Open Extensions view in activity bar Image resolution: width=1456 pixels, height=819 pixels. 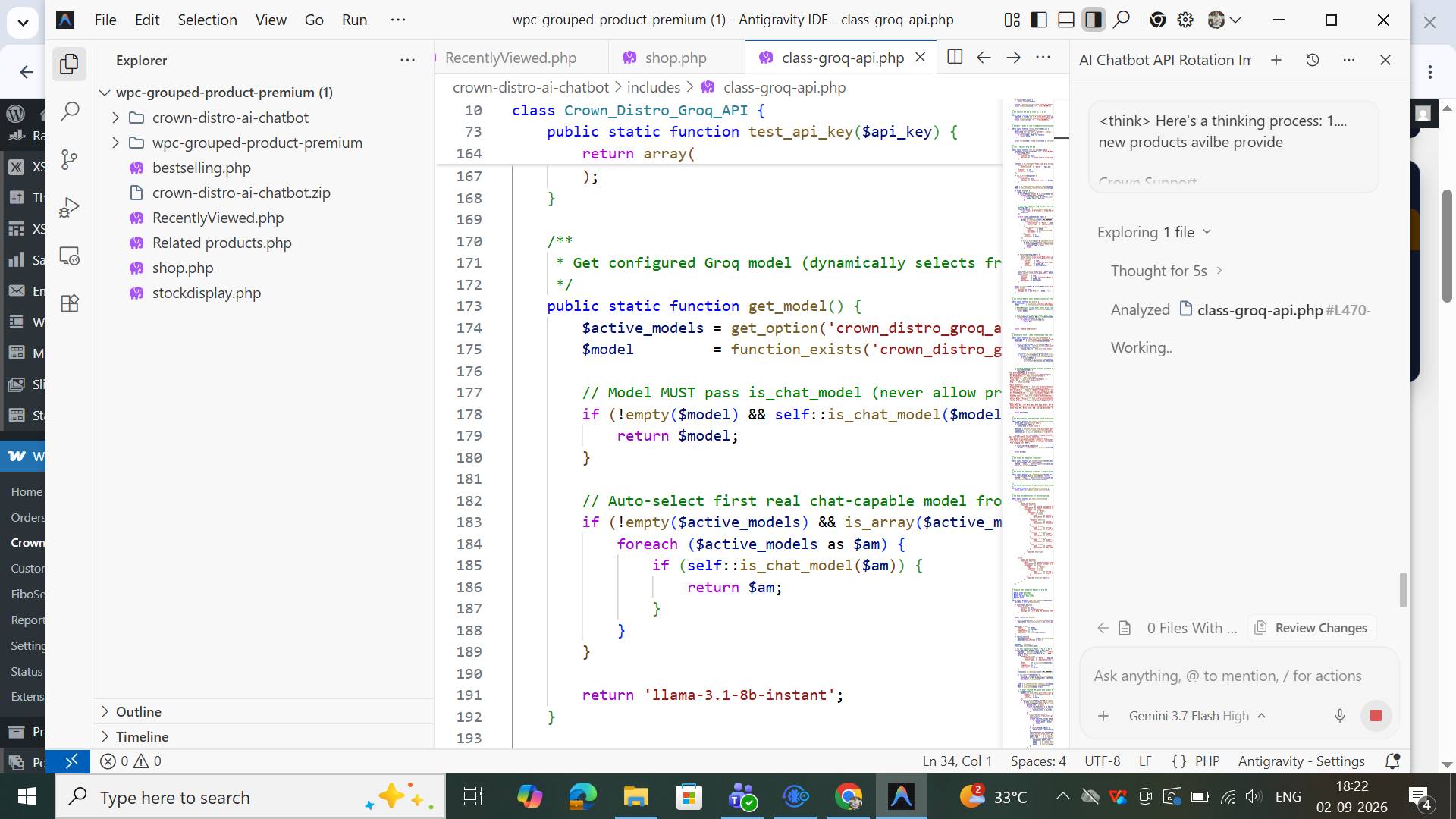[x=69, y=303]
